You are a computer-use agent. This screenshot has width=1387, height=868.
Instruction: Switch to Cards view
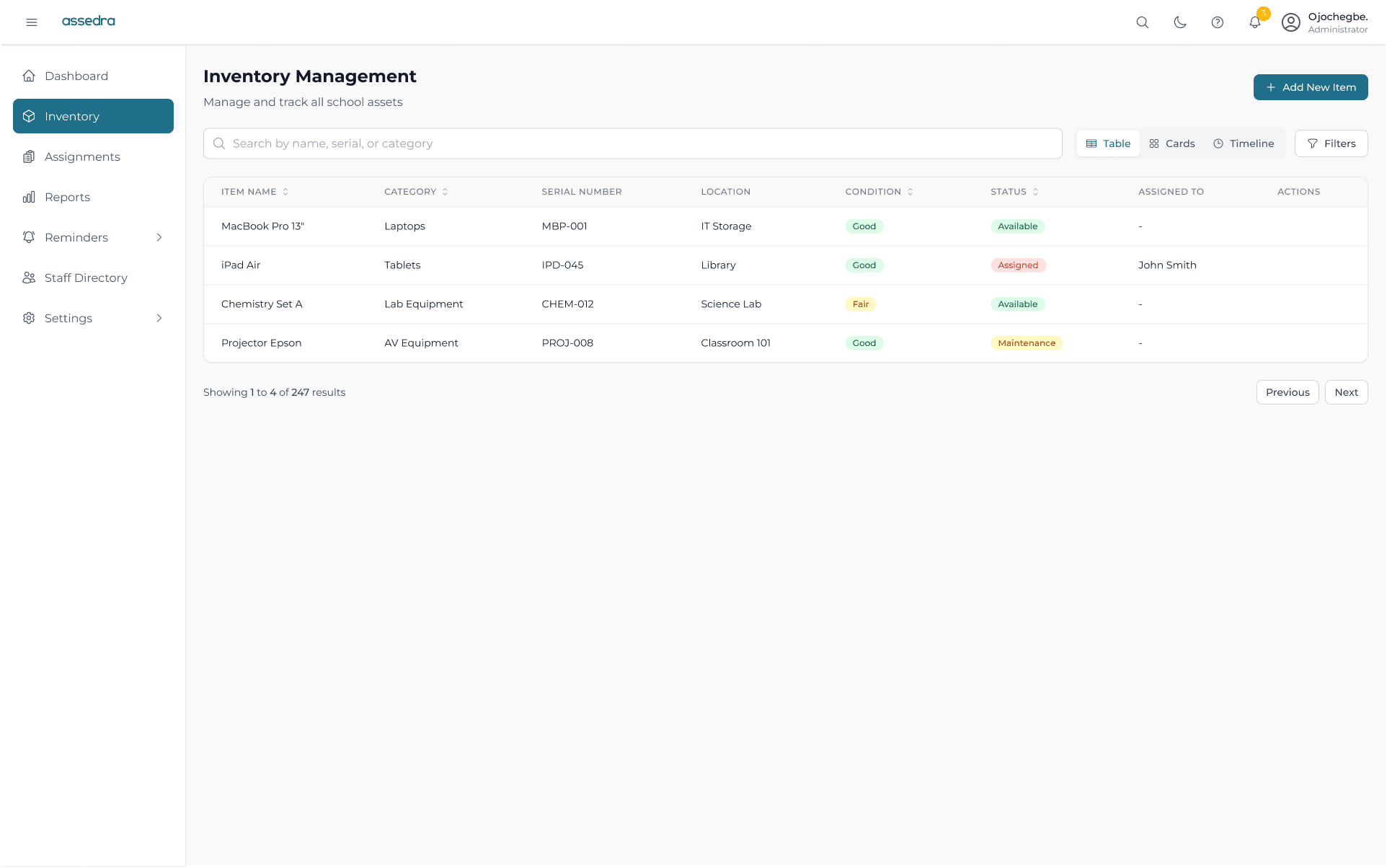pos(1172,143)
